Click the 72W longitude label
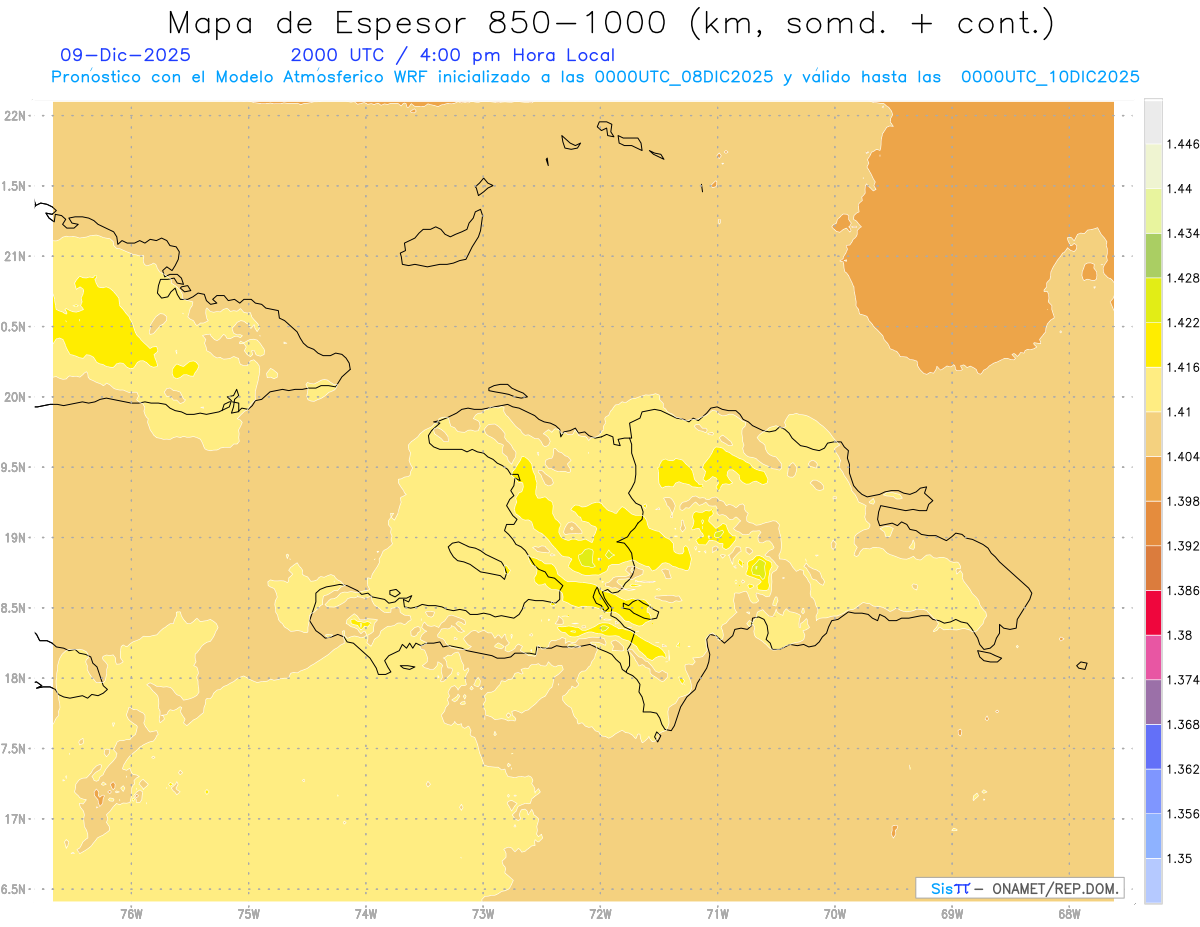The width and height of the screenshot is (1200, 927). (x=600, y=913)
